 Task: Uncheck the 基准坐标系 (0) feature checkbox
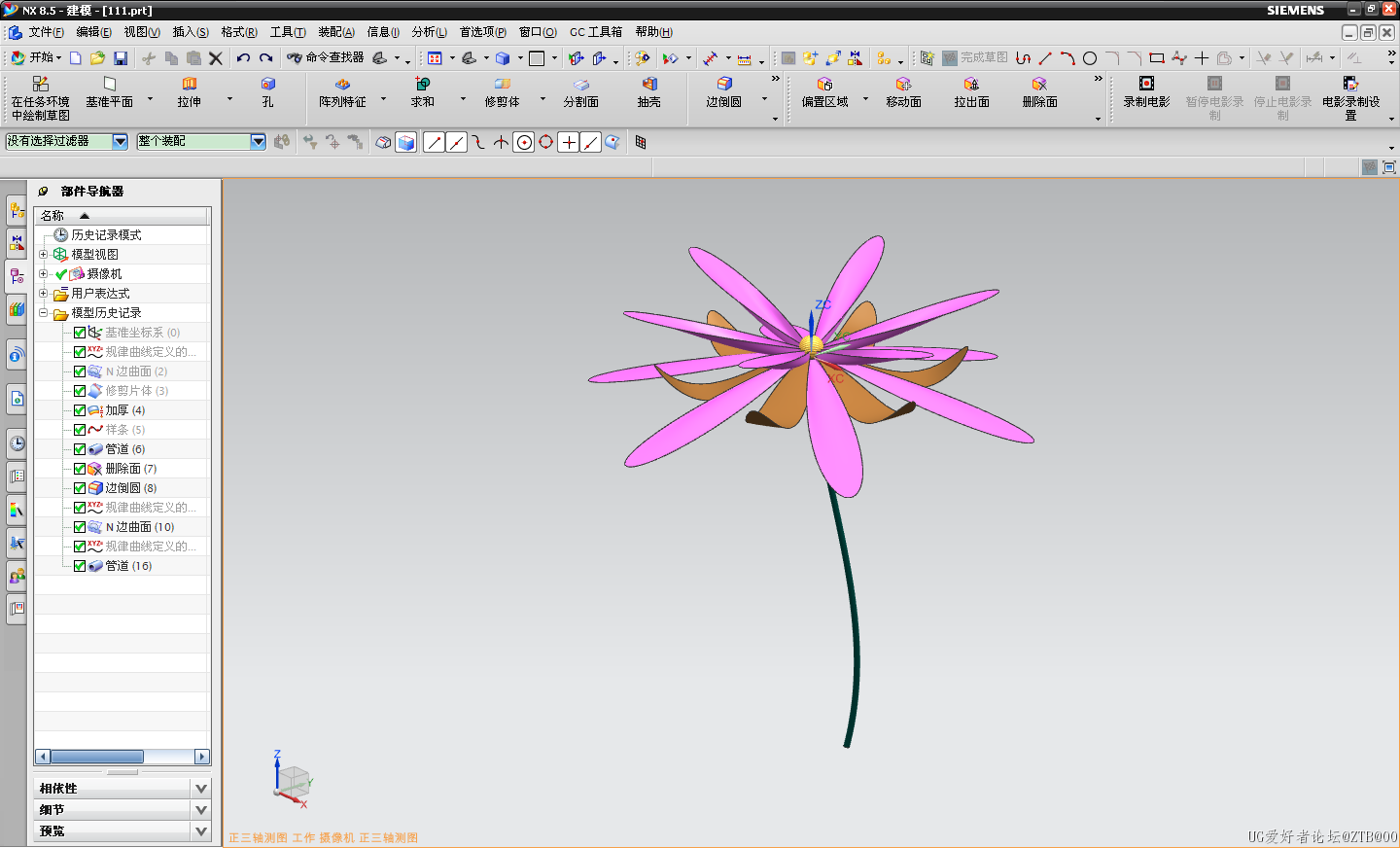coord(80,333)
